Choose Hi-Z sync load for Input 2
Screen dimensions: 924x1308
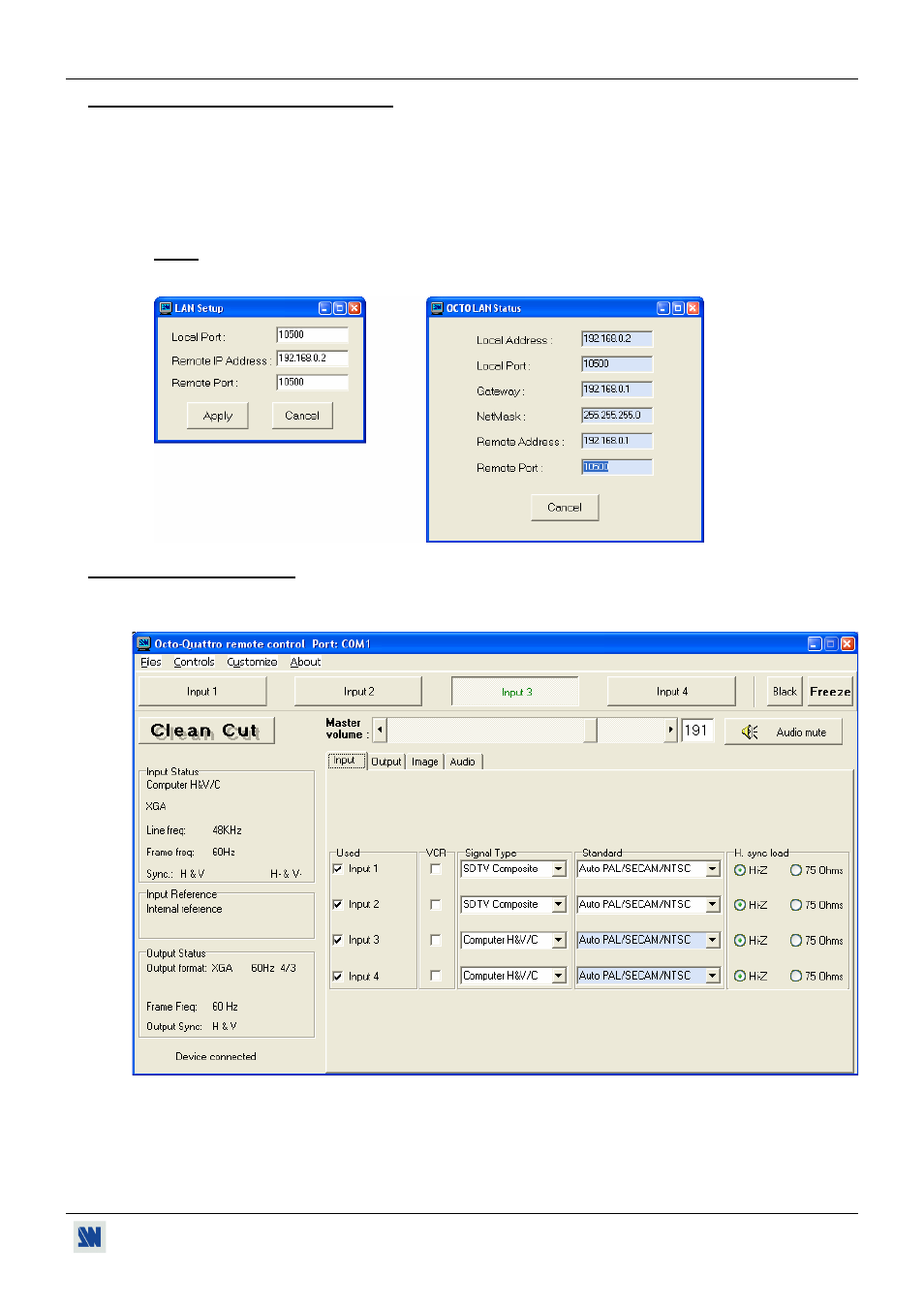(740, 905)
